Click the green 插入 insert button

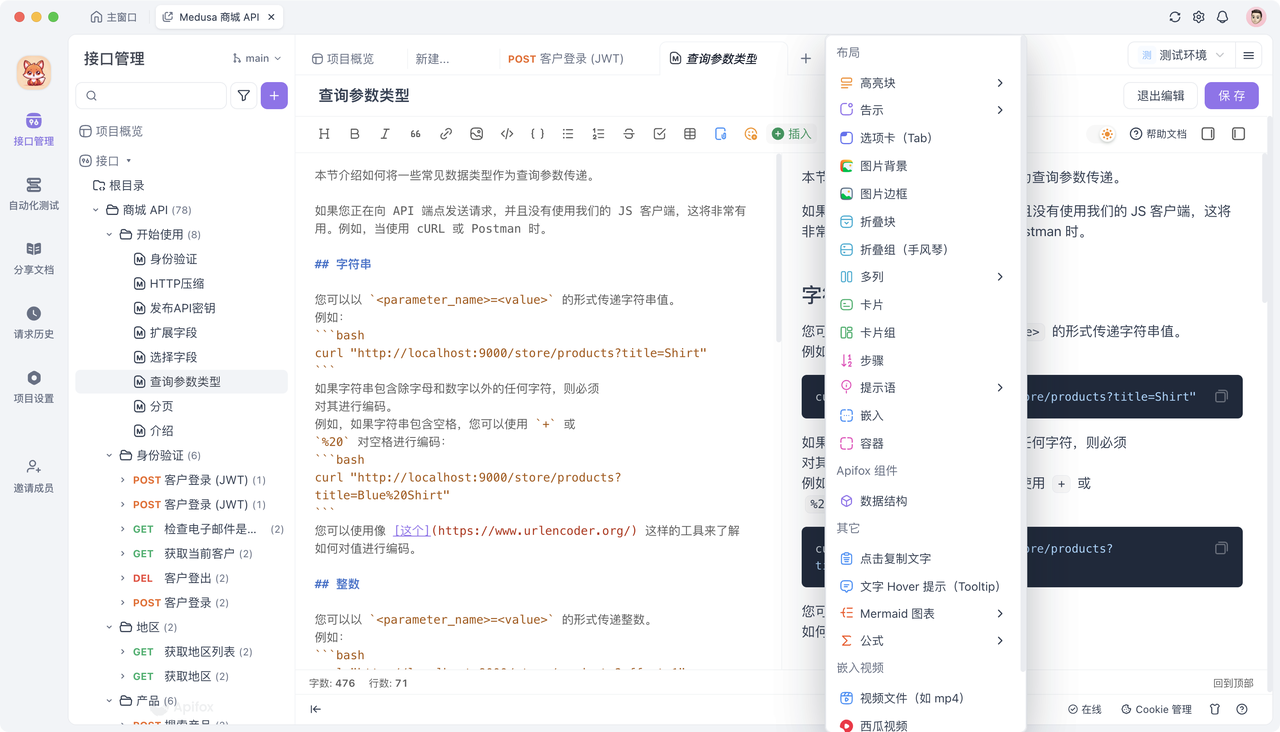click(792, 134)
